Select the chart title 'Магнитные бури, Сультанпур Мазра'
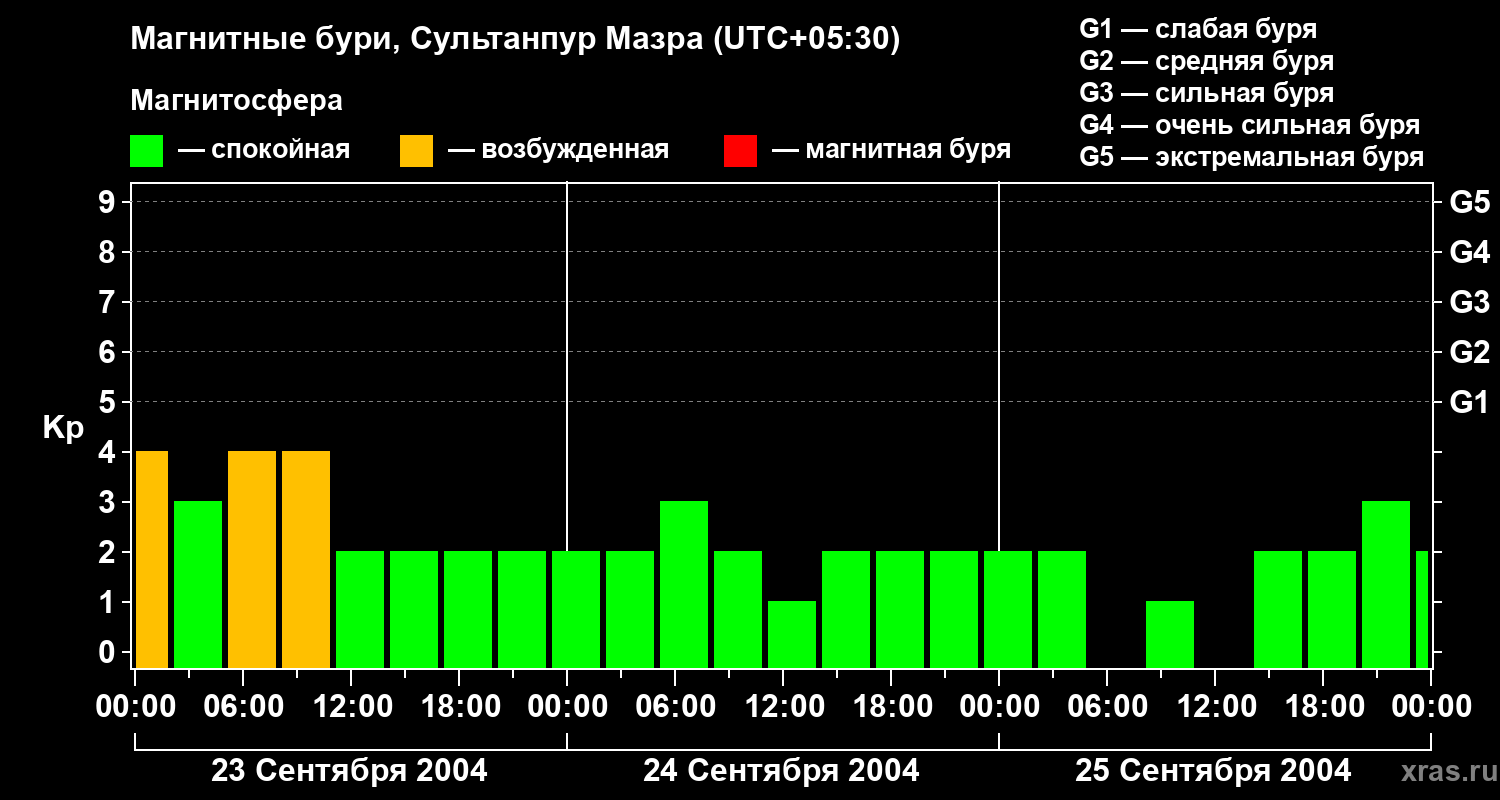 click(418, 40)
